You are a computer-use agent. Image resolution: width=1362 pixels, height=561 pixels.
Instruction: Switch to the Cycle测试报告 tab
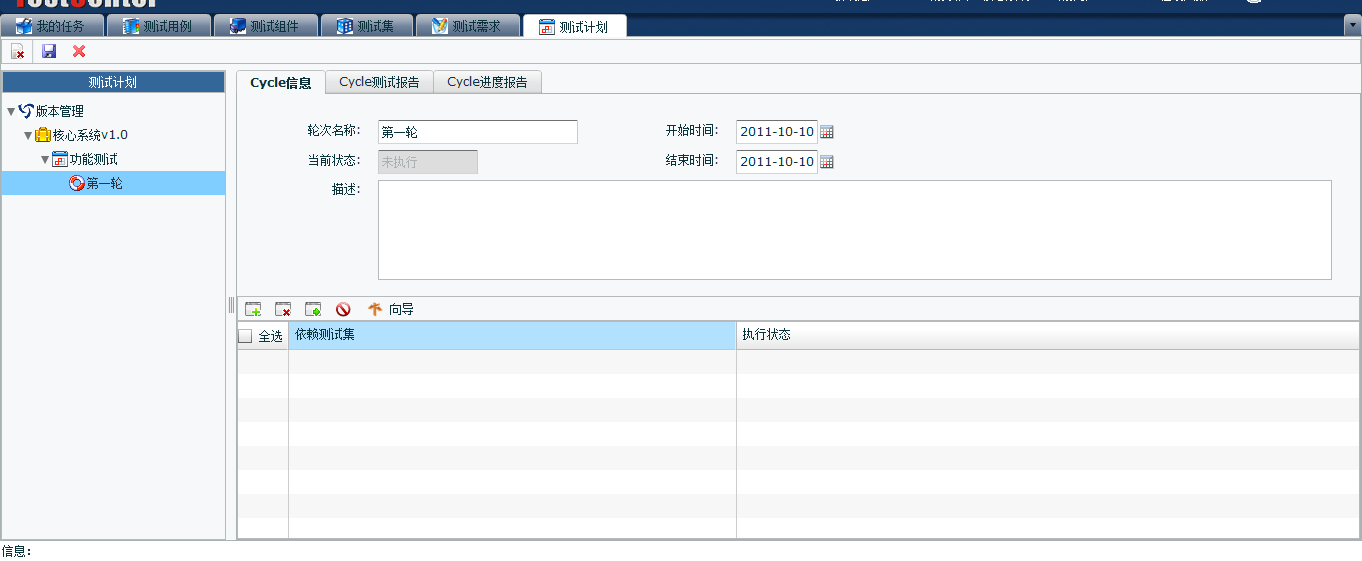pos(379,82)
